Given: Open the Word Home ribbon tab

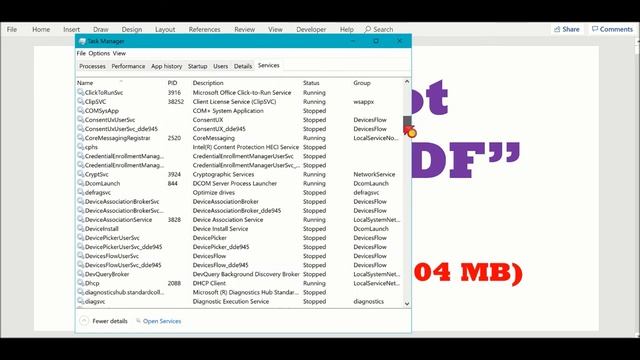Looking at the screenshot, I should 41,29.
